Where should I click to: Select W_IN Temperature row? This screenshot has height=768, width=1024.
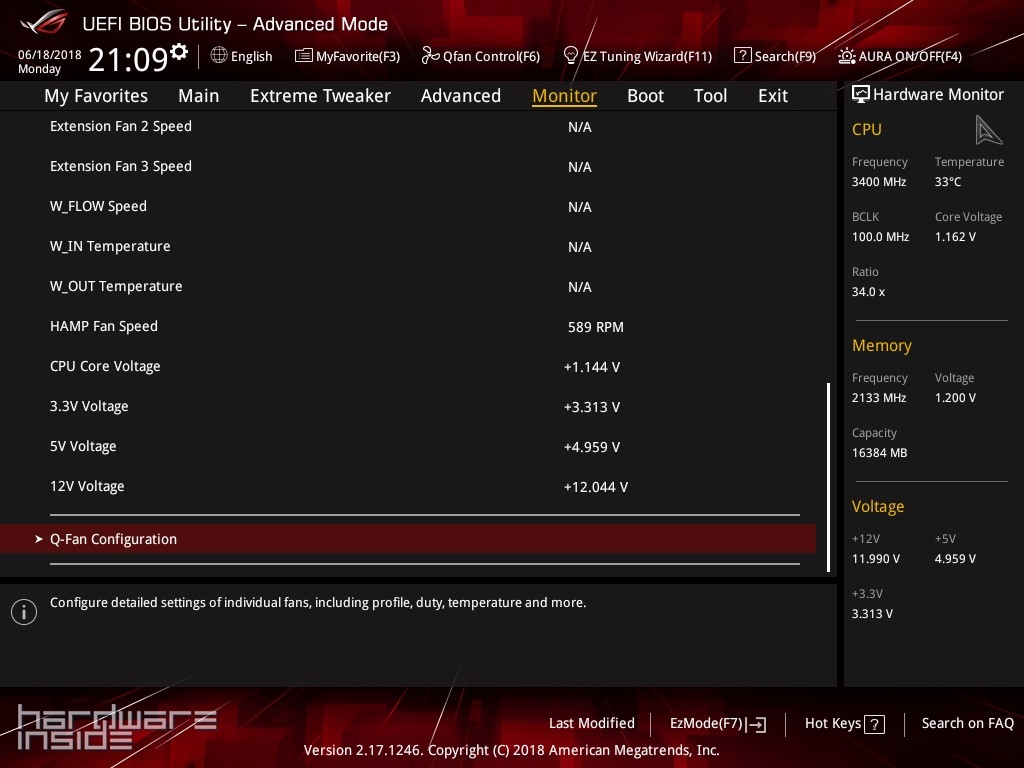coord(408,246)
